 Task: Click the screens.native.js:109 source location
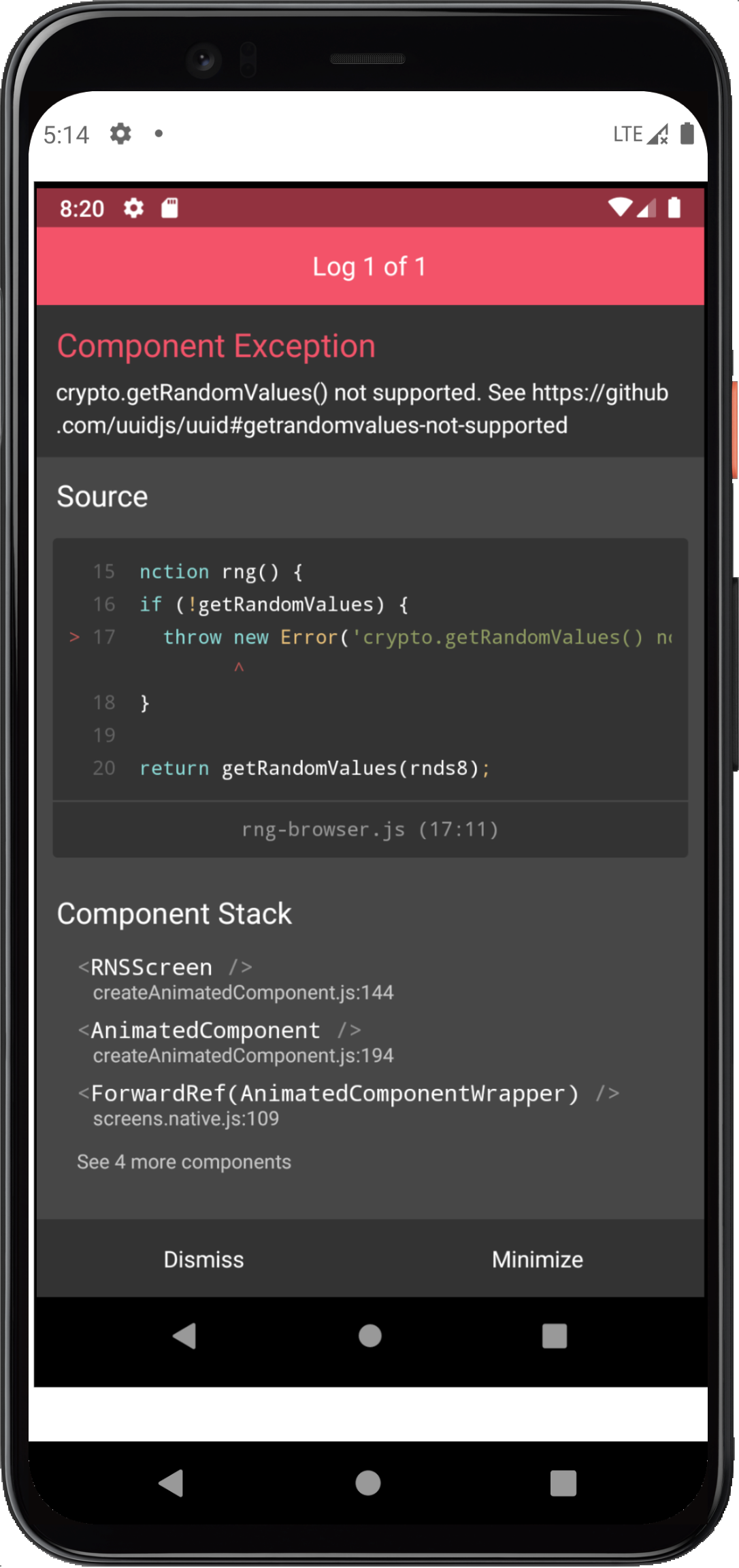[185, 1119]
